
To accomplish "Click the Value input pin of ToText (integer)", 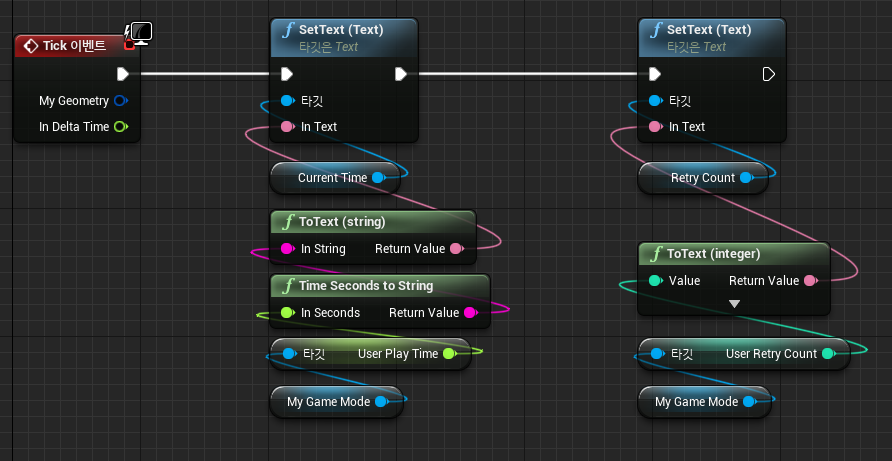I will tap(656, 281).
